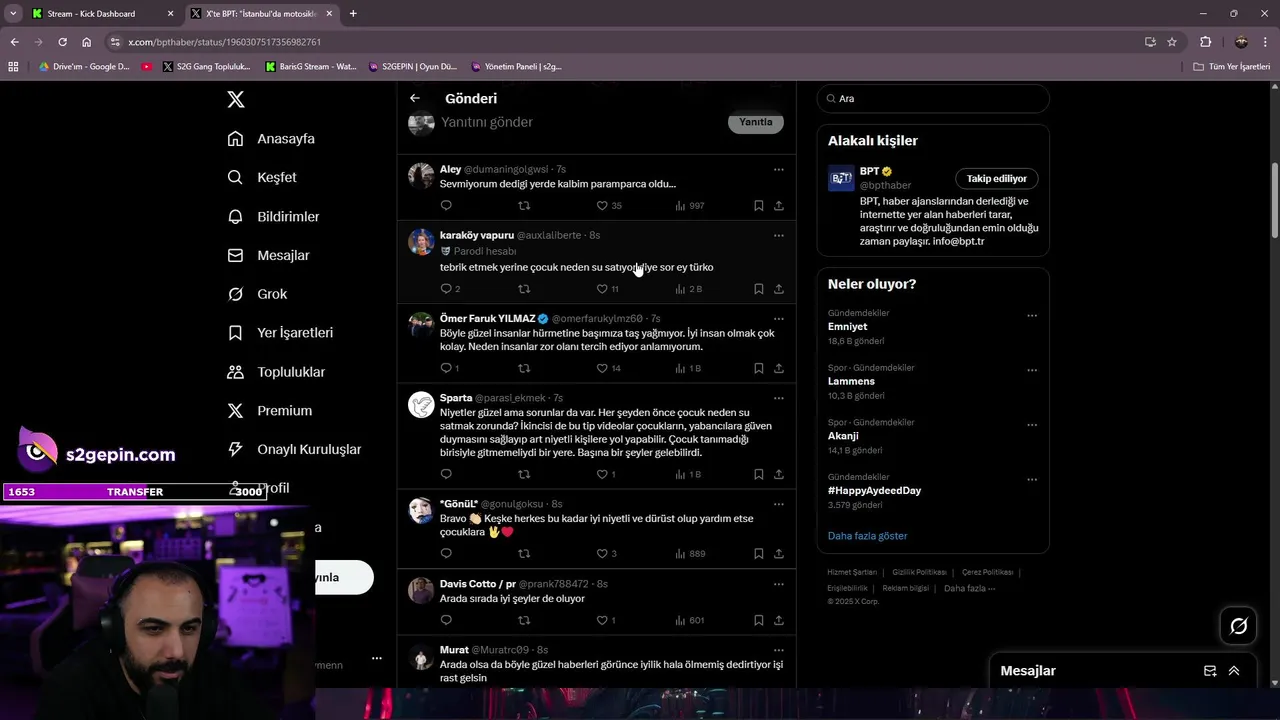Click the Ara search field
This screenshot has height=720, width=1280.
[933, 98]
